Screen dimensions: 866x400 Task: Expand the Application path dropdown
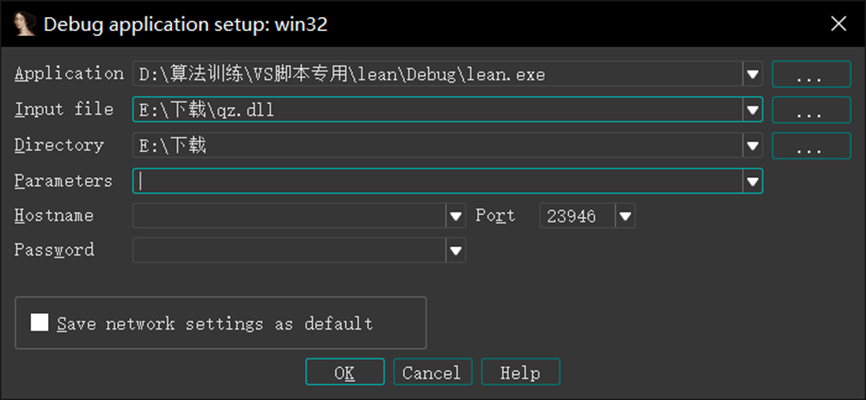coord(752,74)
